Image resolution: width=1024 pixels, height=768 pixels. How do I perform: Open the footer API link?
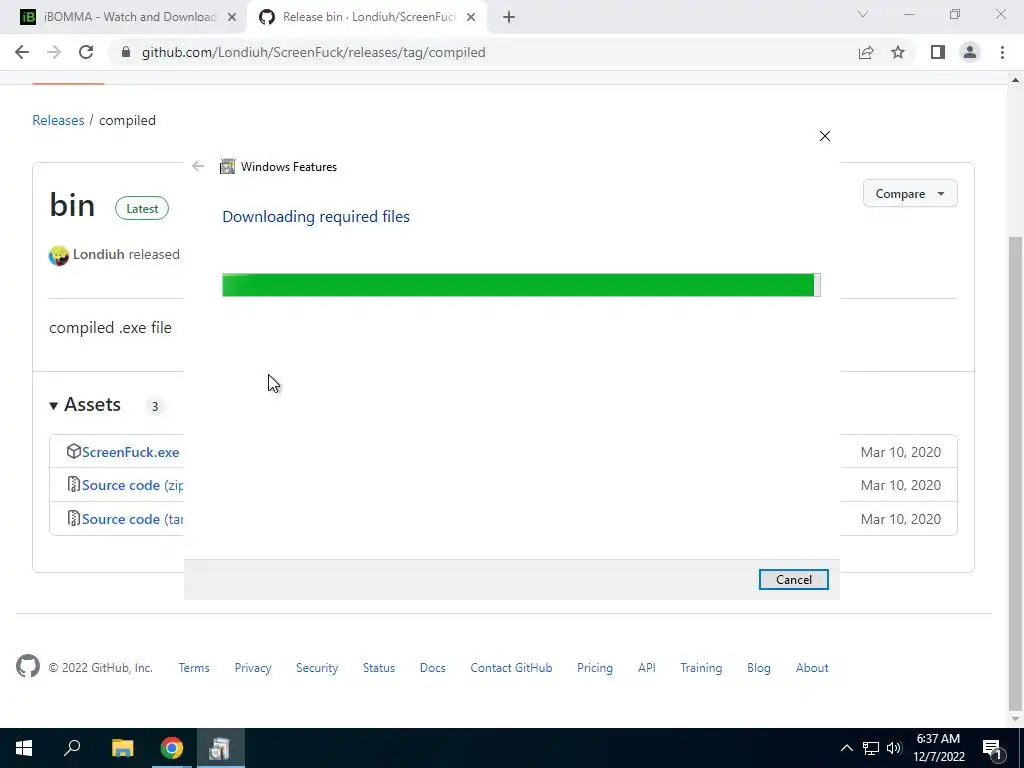click(x=647, y=667)
